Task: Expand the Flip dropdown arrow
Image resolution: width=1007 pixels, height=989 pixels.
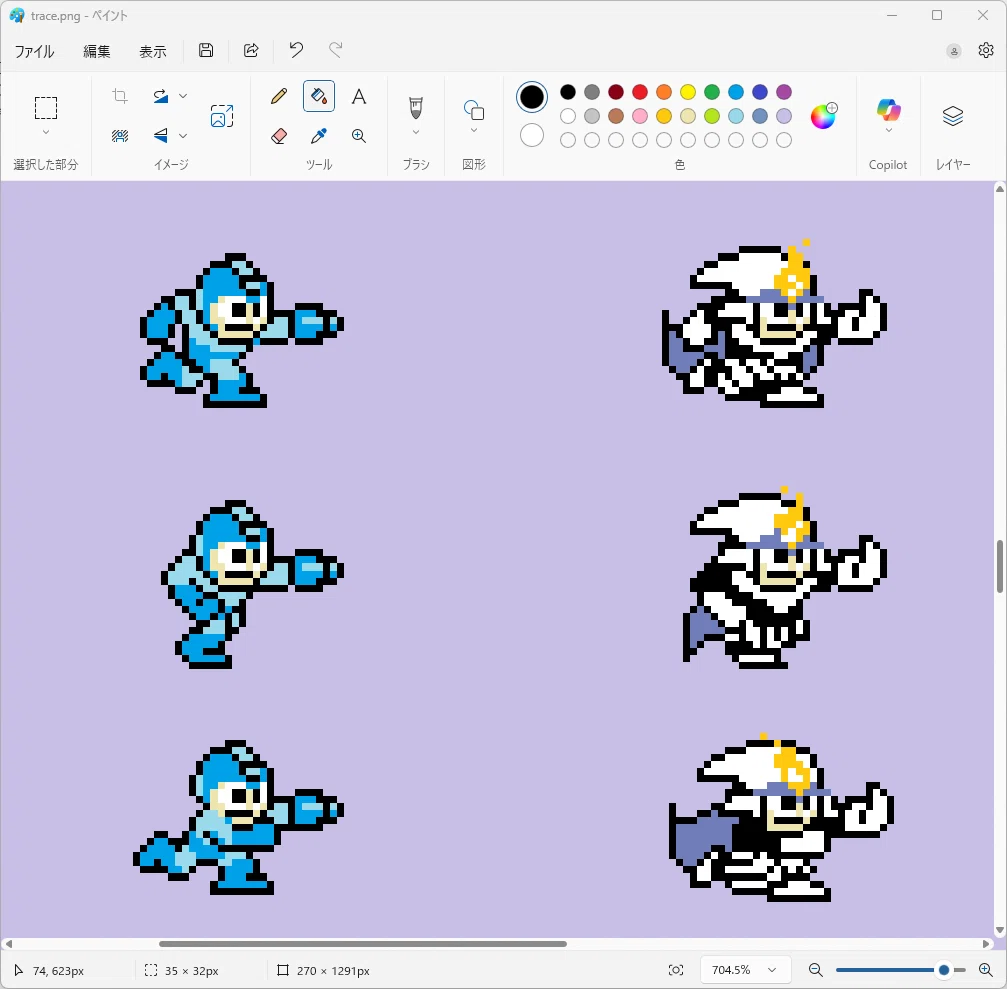Action: (x=183, y=136)
